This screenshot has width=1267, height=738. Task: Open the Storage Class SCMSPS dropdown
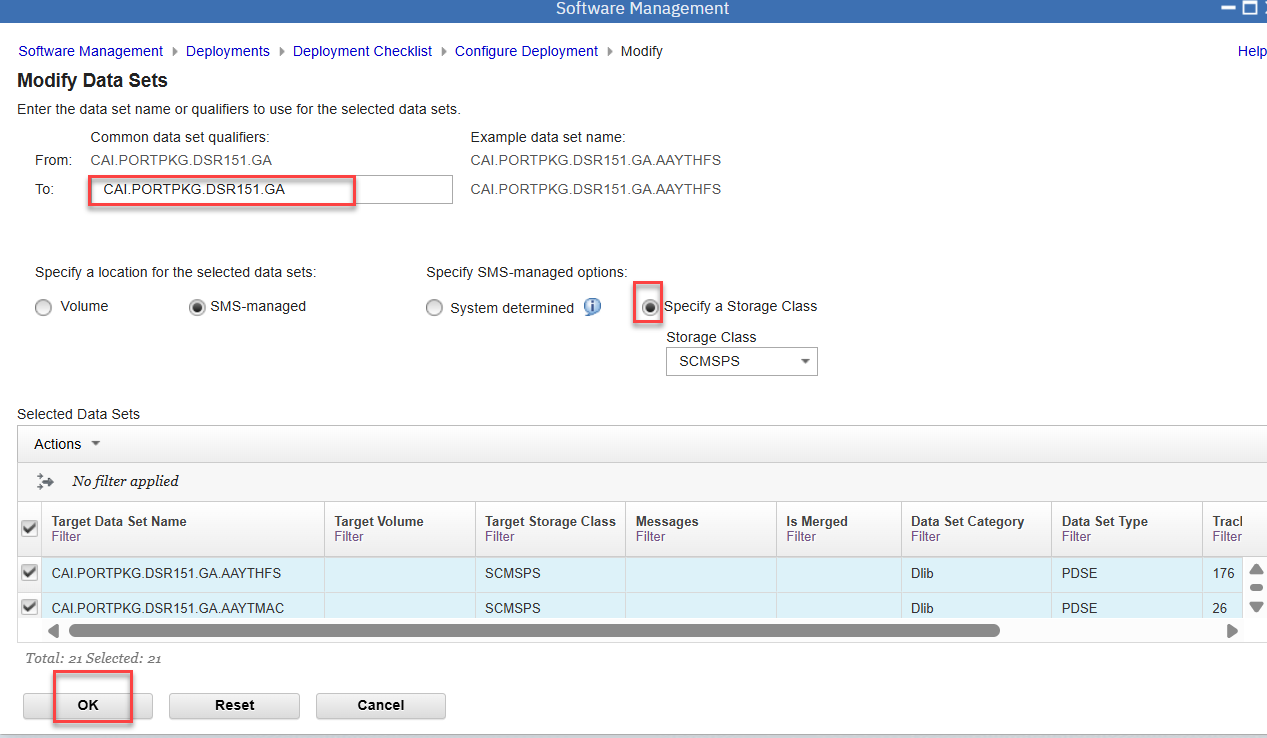click(x=741, y=362)
